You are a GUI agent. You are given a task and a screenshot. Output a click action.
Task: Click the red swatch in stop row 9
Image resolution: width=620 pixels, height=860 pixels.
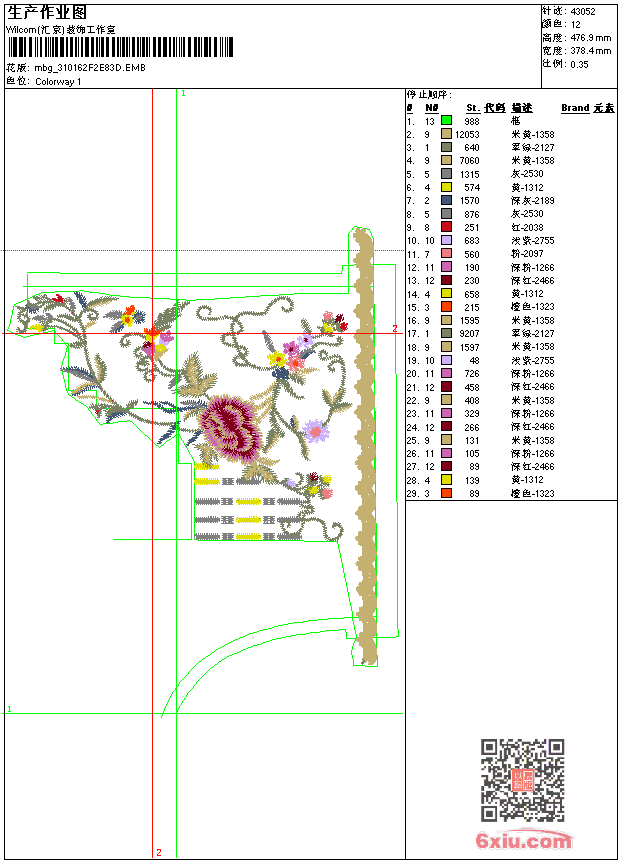tap(447, 227)
